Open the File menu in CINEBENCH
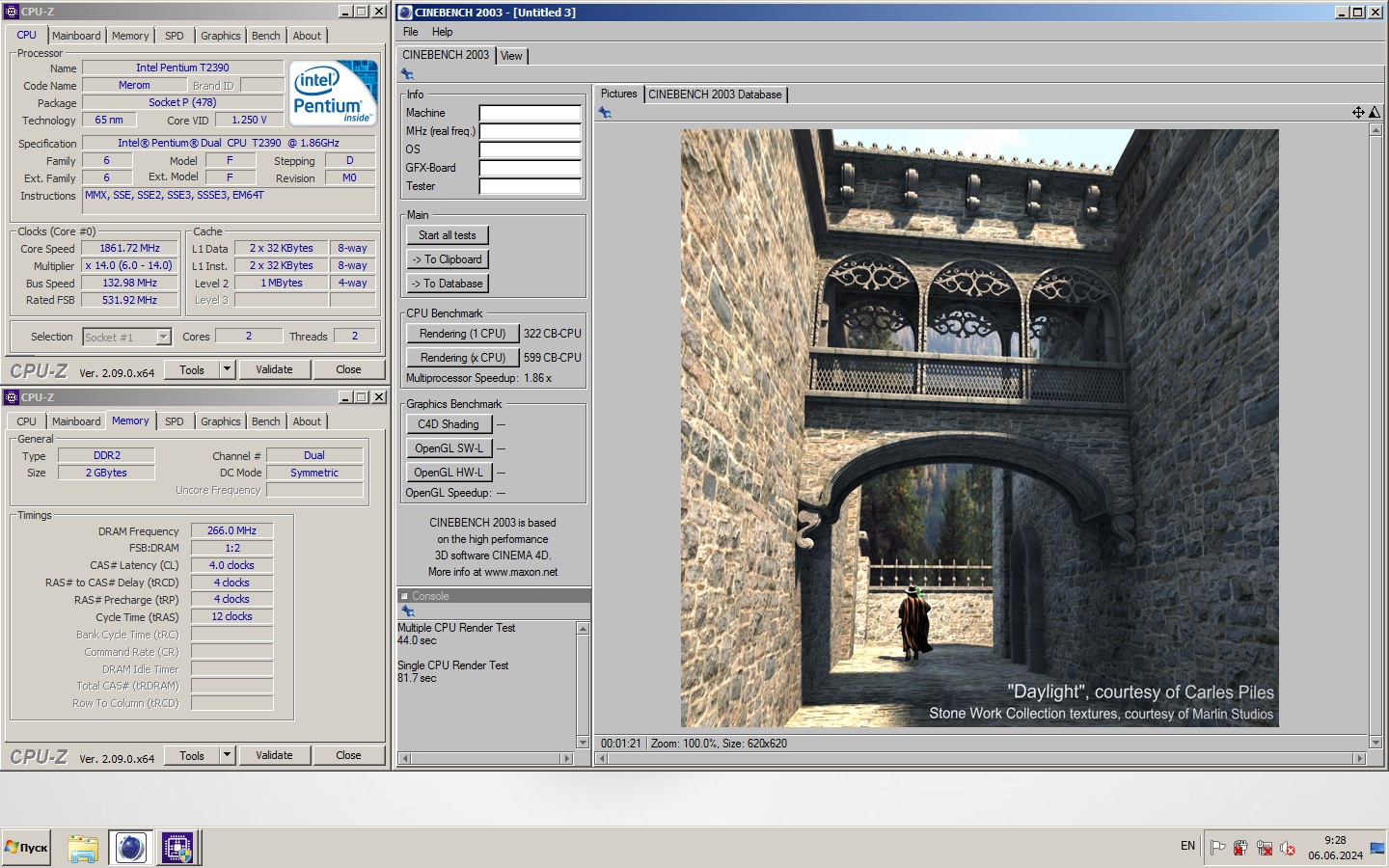This screenshot has width=1389, height=868. click(411, 32)
